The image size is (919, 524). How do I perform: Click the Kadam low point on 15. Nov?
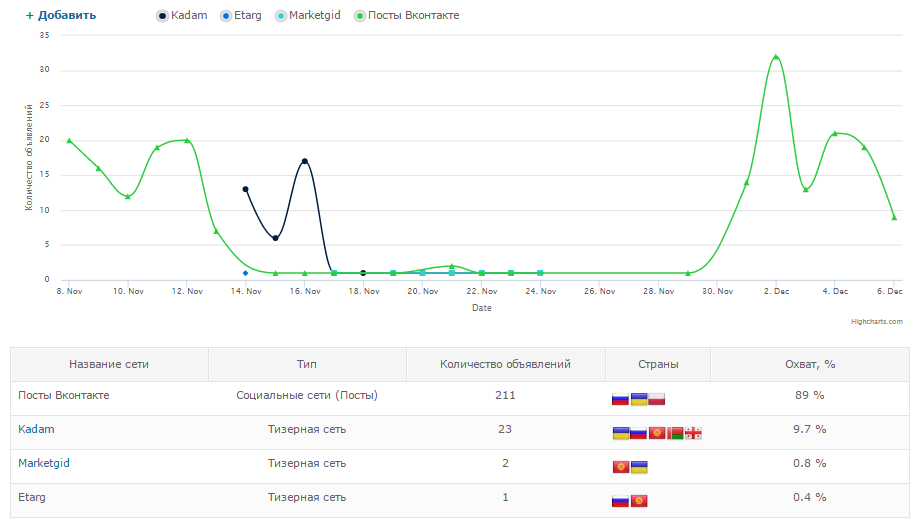[x=275, y=238]
